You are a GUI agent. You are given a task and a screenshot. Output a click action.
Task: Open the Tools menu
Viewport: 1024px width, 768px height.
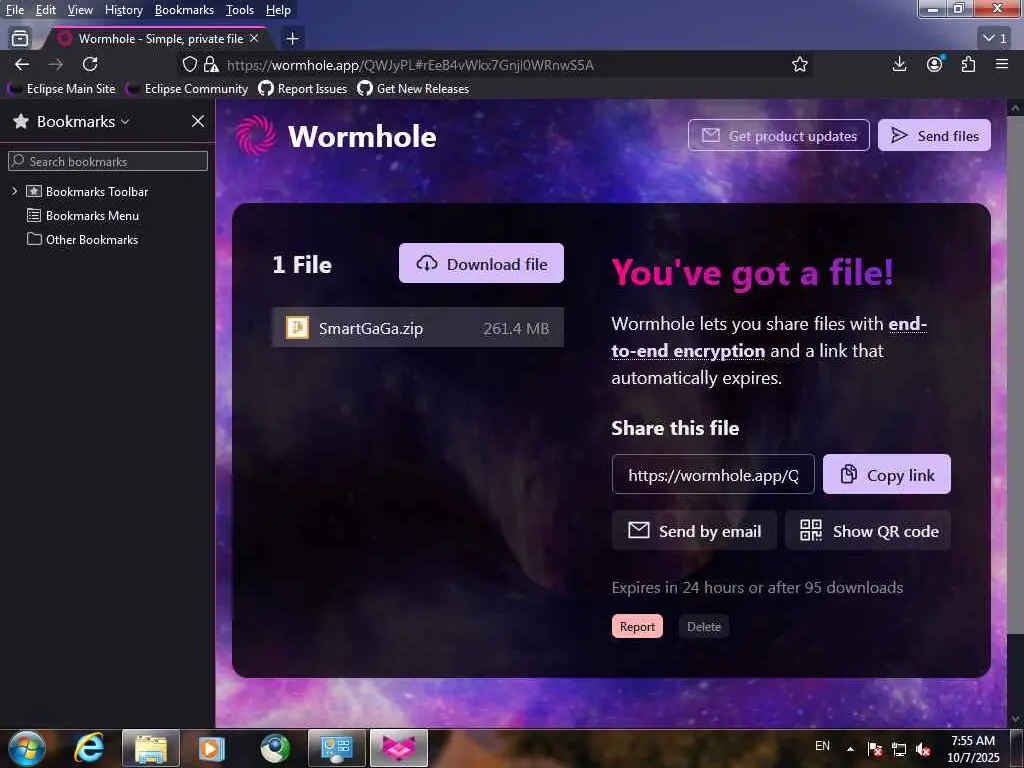(x=240, y=10)
